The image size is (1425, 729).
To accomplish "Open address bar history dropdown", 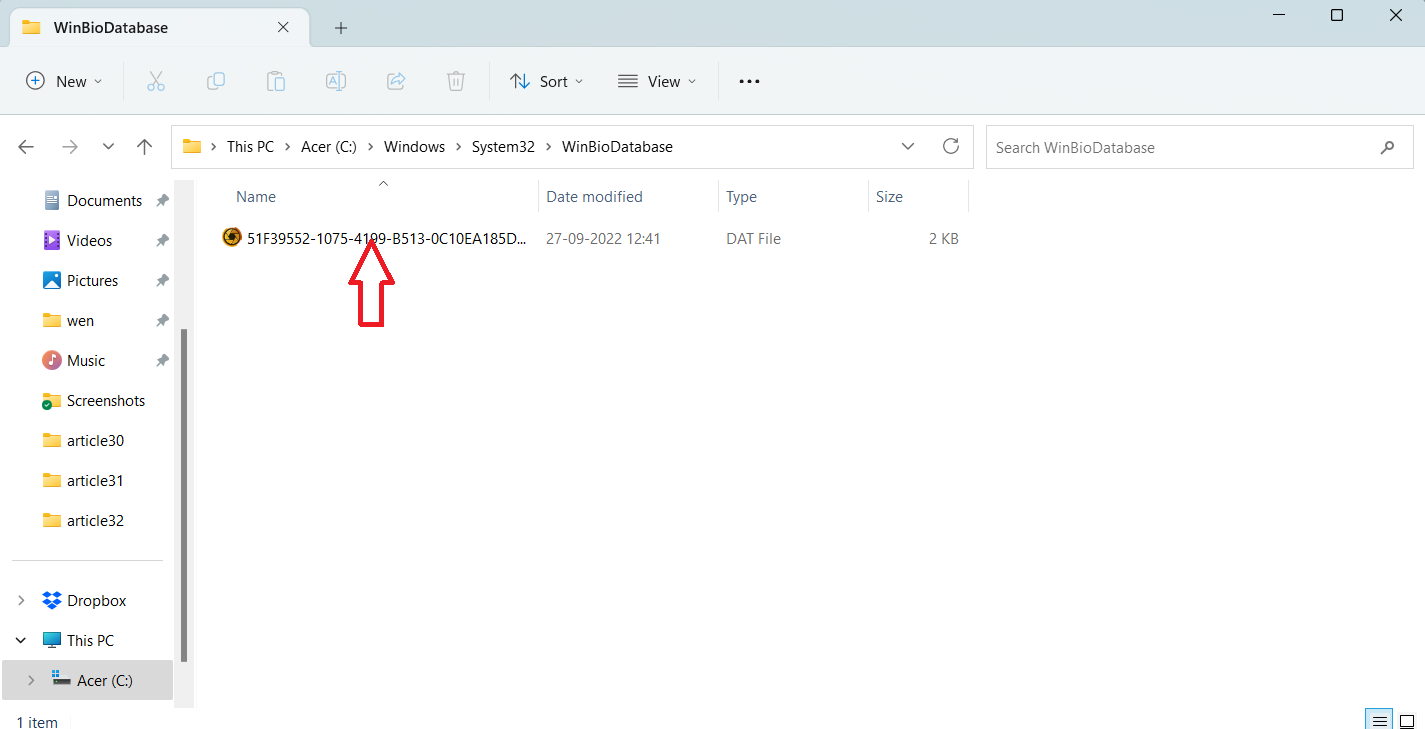I will coord(908,147).
